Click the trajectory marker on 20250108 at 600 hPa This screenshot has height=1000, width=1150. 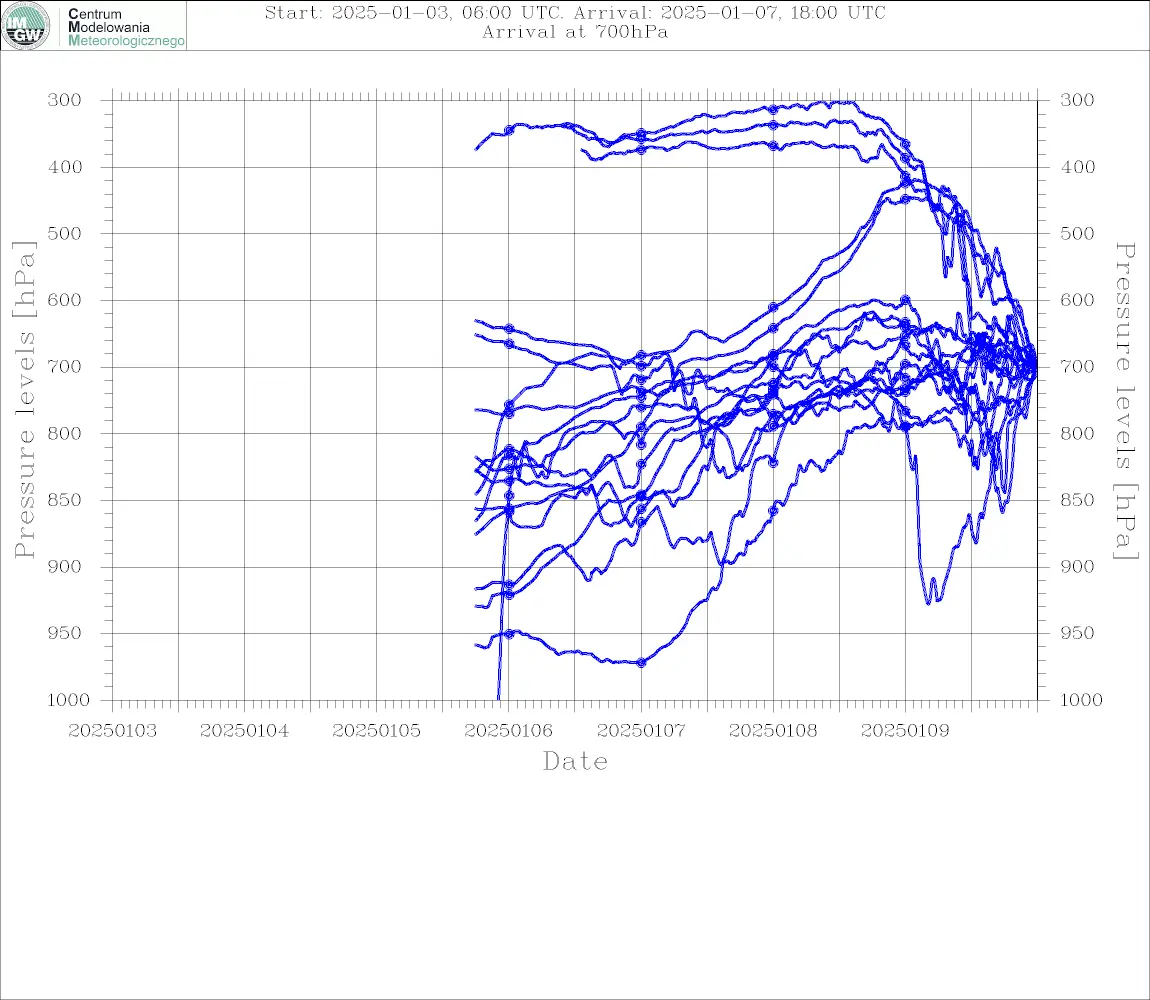pos(773,307)
